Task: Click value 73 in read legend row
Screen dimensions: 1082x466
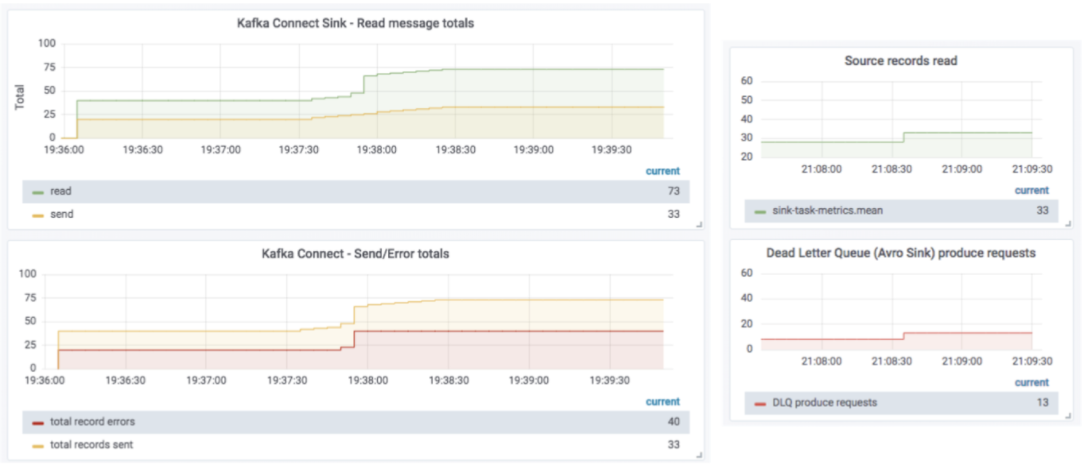Action: [x=673, y=192]
